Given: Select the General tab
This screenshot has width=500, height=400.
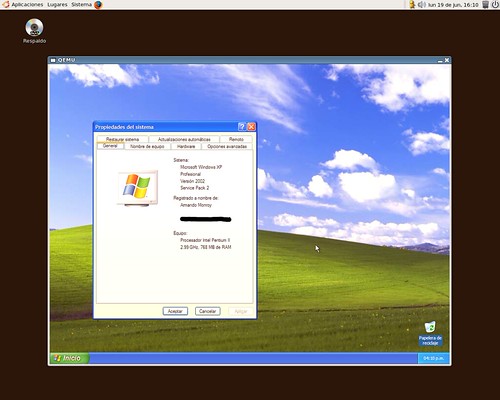Looking at the screenshot, I should point(110,146).
